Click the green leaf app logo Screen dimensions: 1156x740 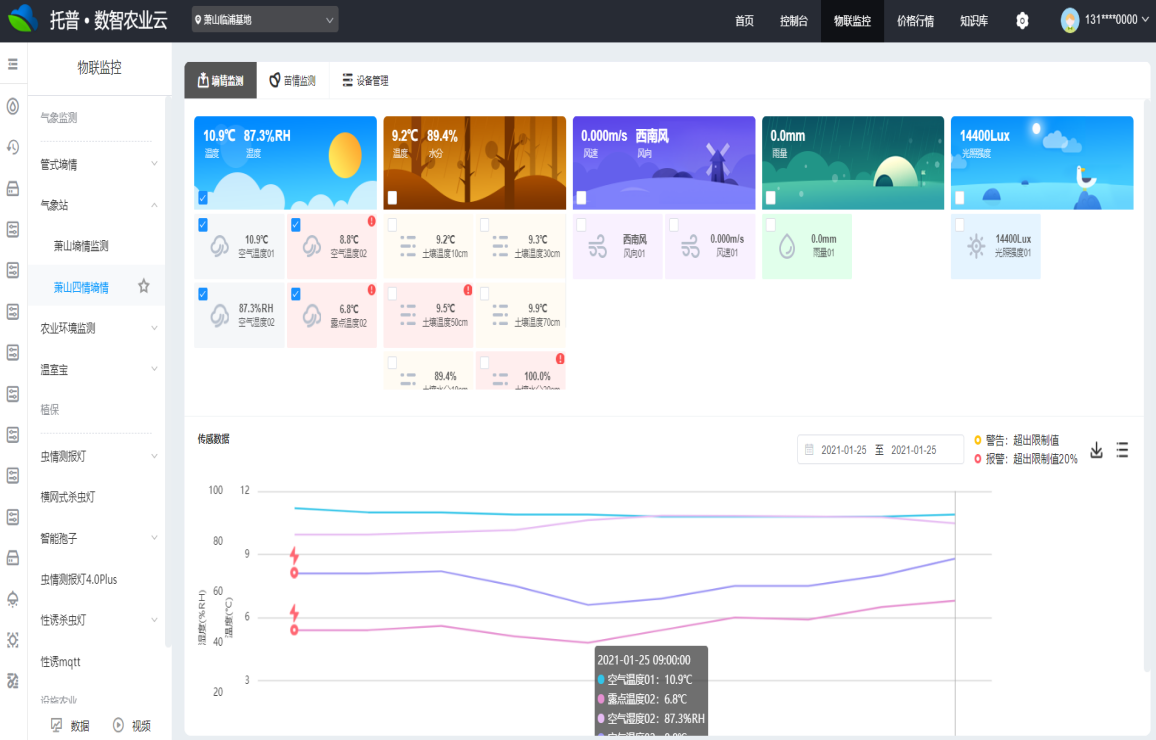tap(23, 18)
